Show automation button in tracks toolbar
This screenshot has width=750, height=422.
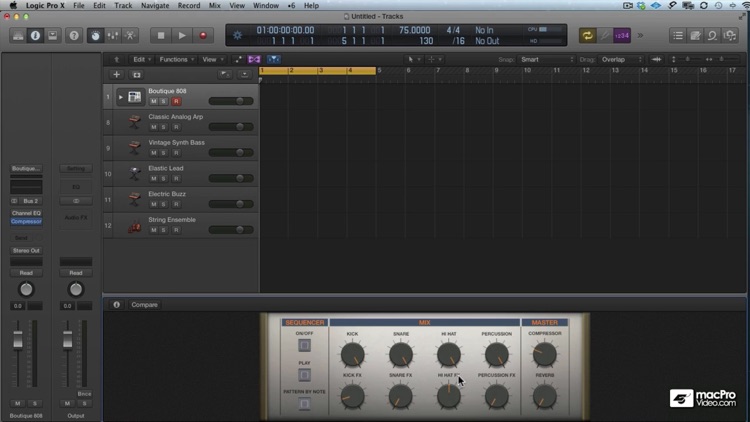(x=238, y=59)
